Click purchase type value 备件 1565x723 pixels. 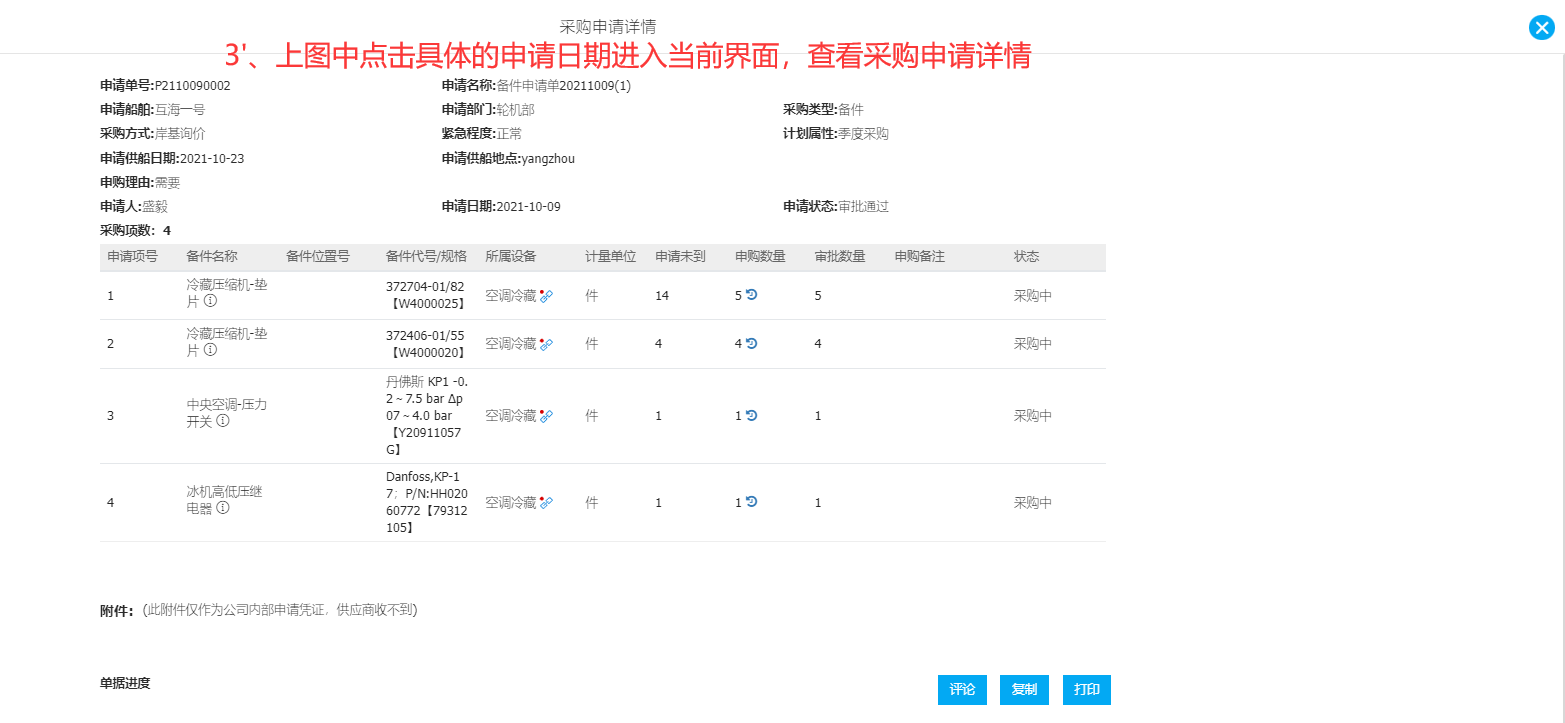coord(850,110)
